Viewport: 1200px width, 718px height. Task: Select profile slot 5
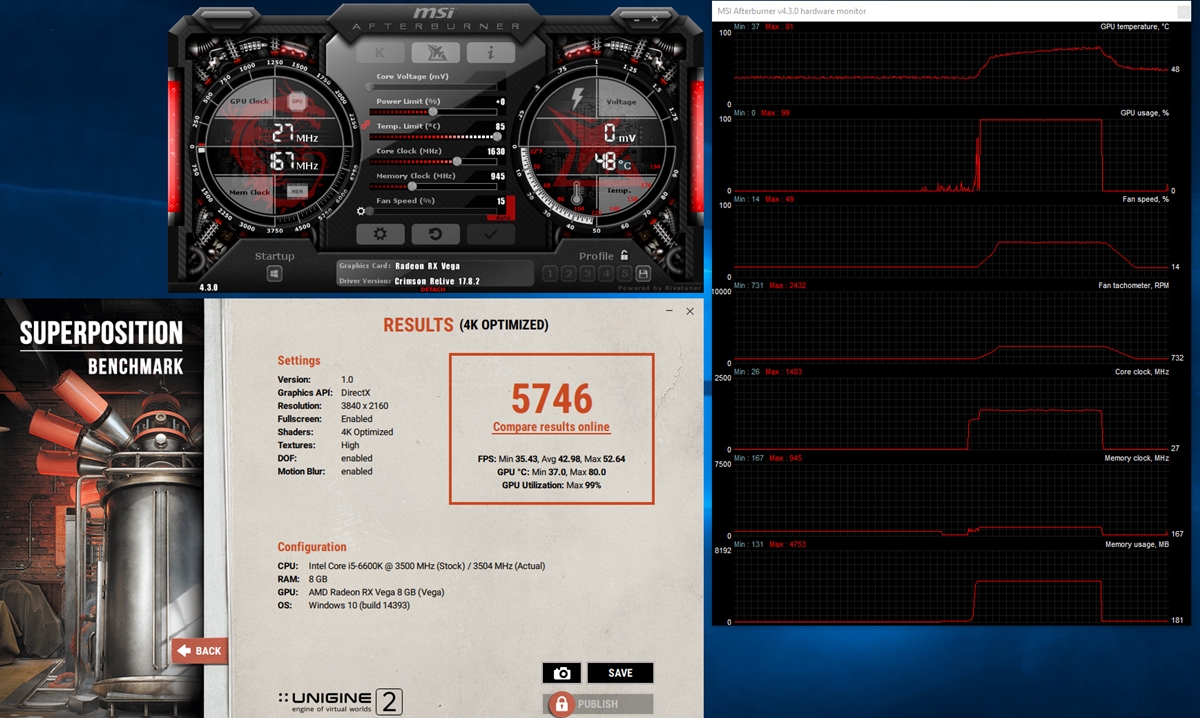(x=624, y=273)
